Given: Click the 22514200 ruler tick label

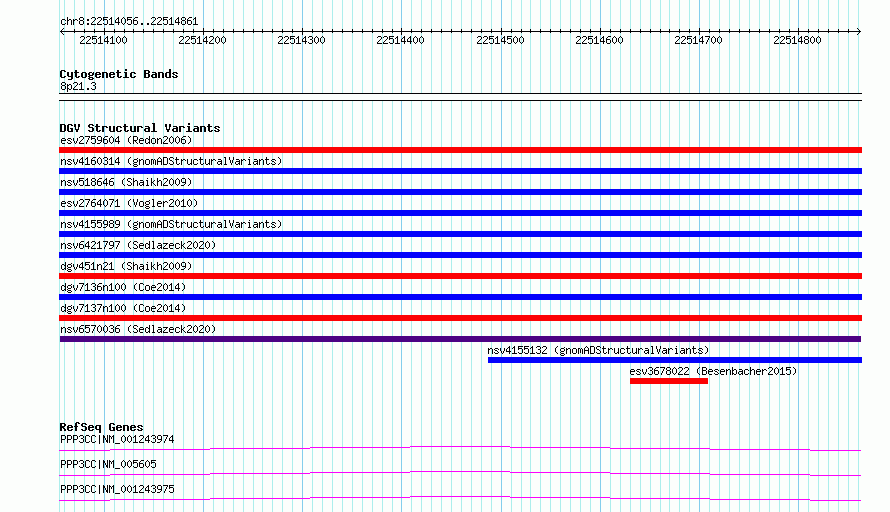Looking at the screenshot, I should [202, 40].
